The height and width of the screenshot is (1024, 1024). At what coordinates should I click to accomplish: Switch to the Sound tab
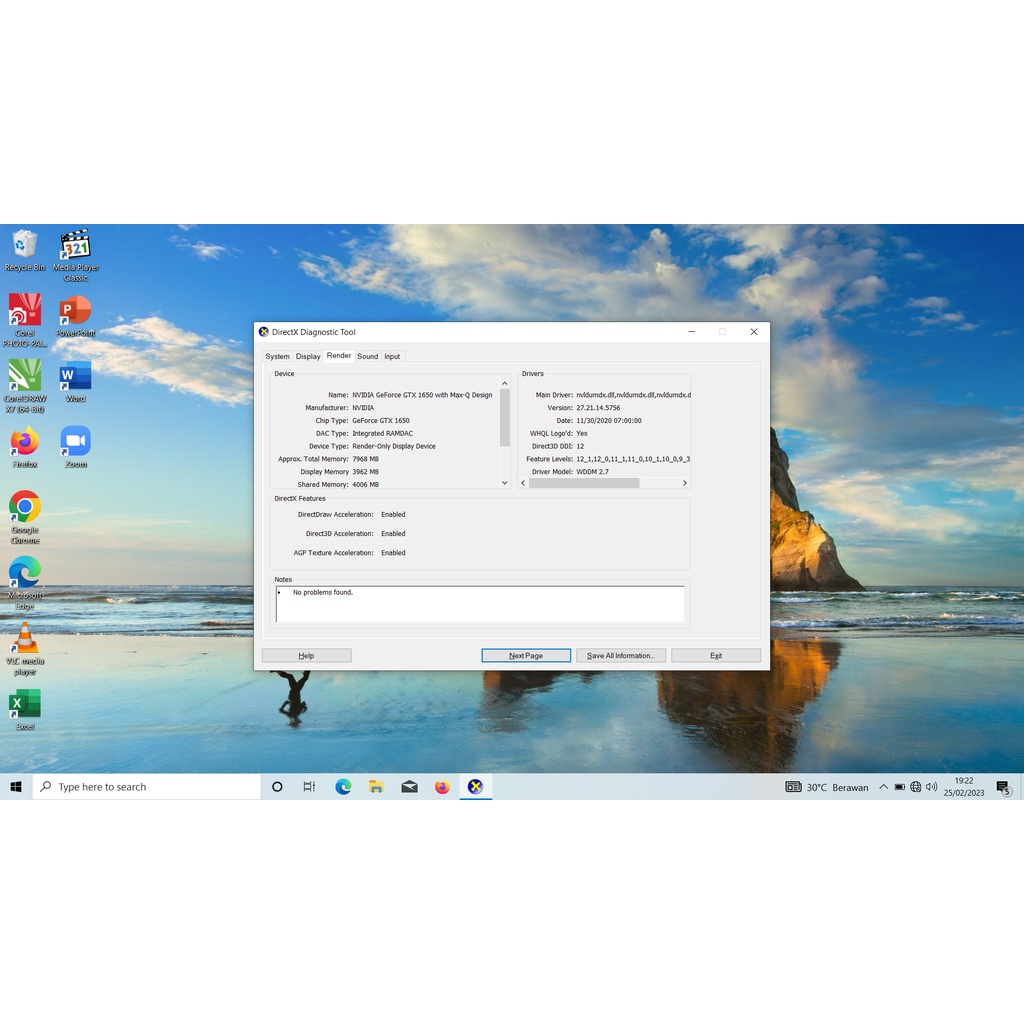point(367,357)
